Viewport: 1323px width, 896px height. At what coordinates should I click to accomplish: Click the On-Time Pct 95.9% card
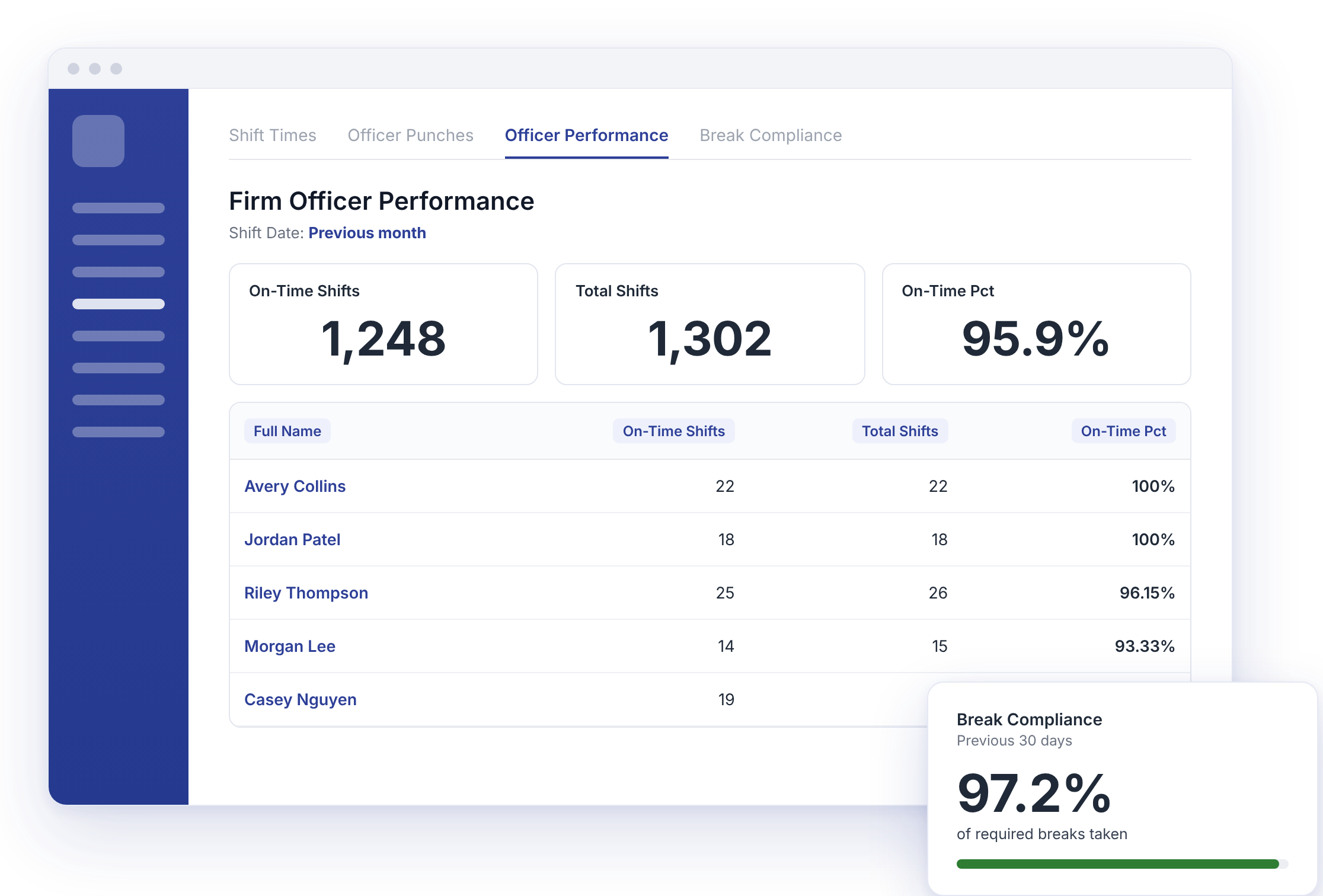click(1036, 324)
